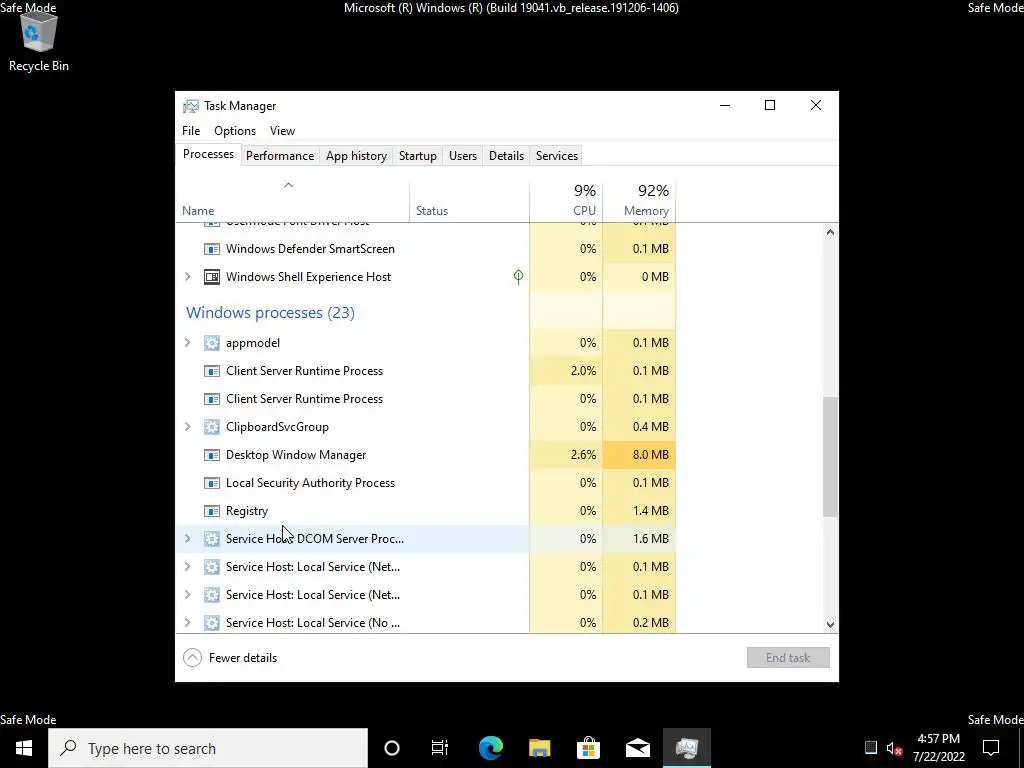
Task: Open the View menu
Action: pyautogui.click(x=283, y=131)
